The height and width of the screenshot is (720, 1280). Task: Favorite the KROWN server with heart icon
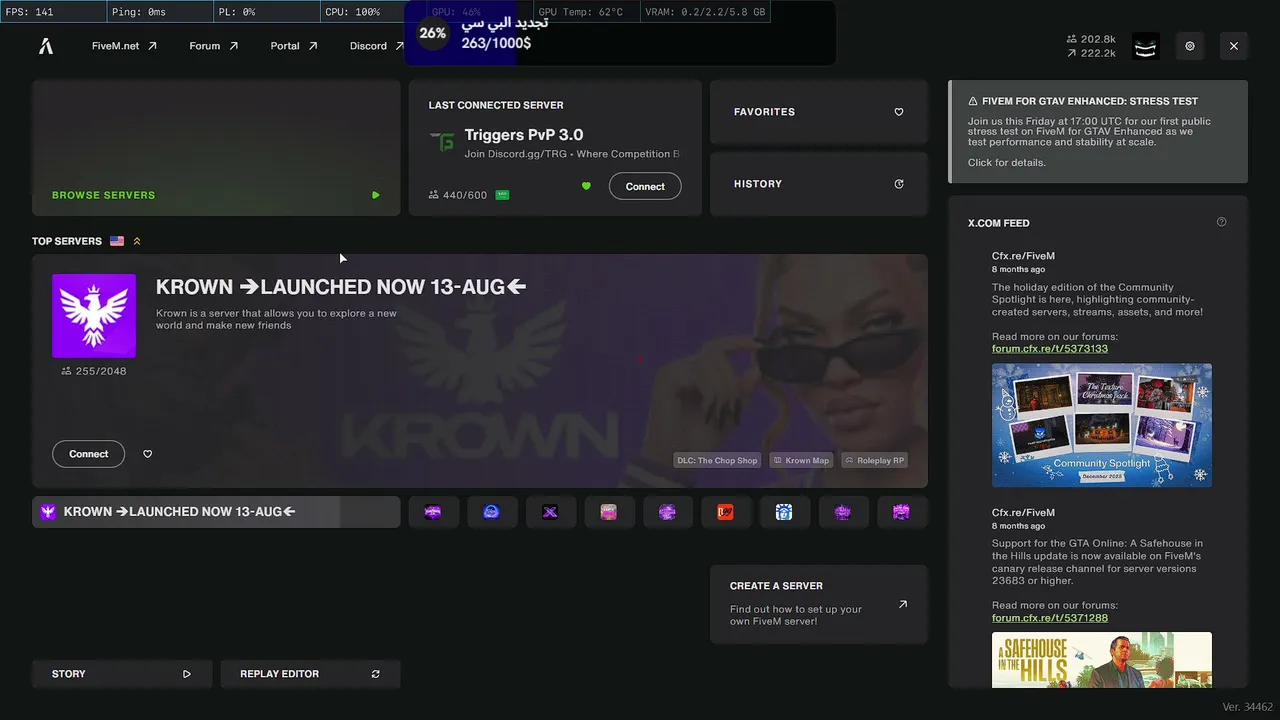pos(148,454)
